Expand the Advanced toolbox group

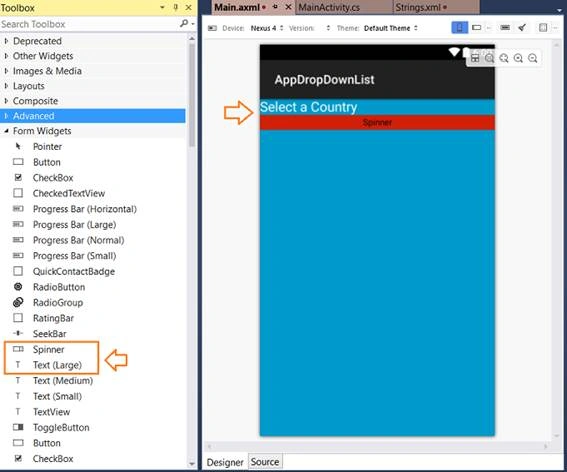pyautogui.click(x=6, y=116)
